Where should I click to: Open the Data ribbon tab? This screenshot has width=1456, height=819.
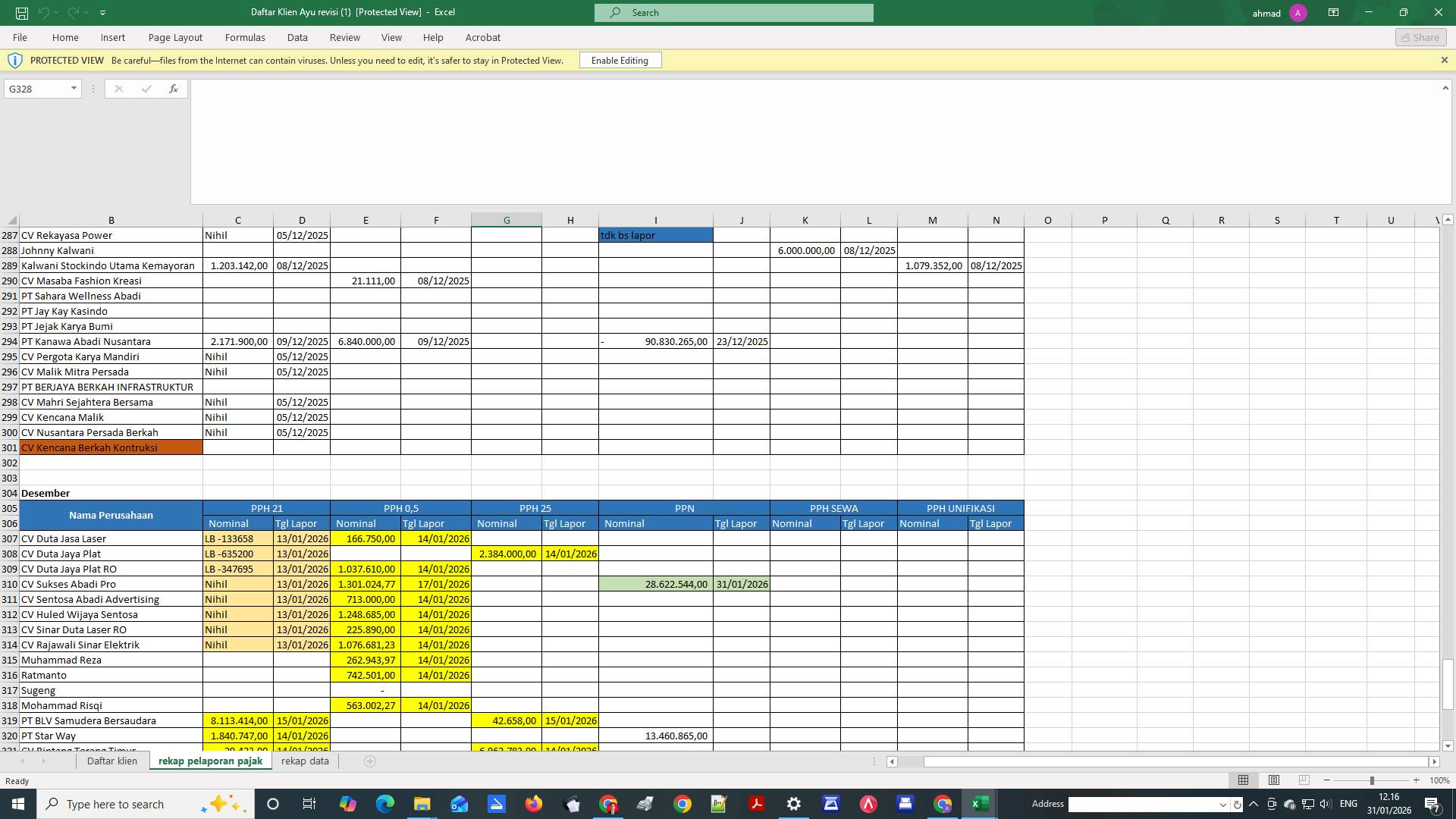click(297, 37)
